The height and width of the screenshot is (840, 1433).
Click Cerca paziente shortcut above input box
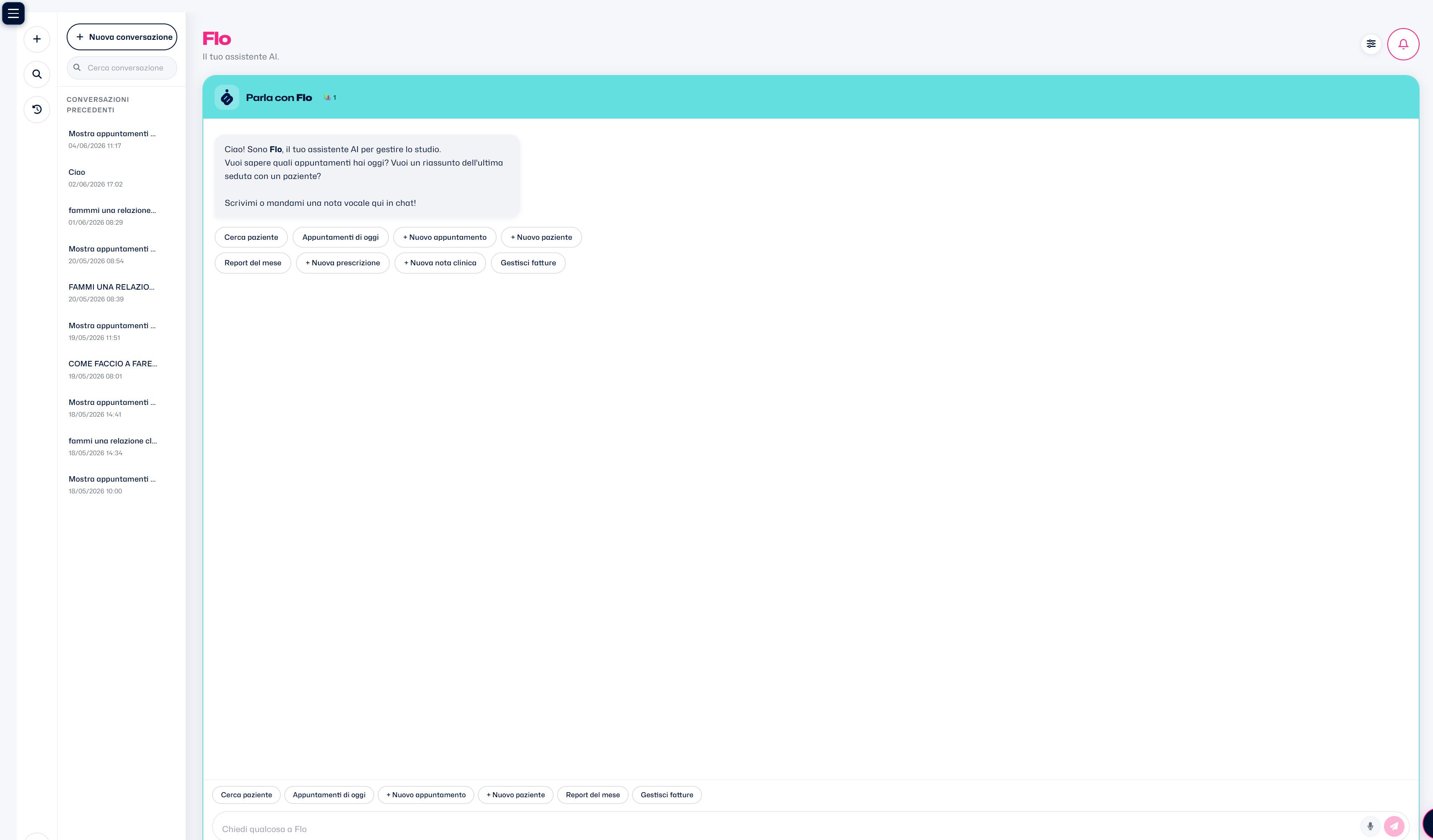246,794
